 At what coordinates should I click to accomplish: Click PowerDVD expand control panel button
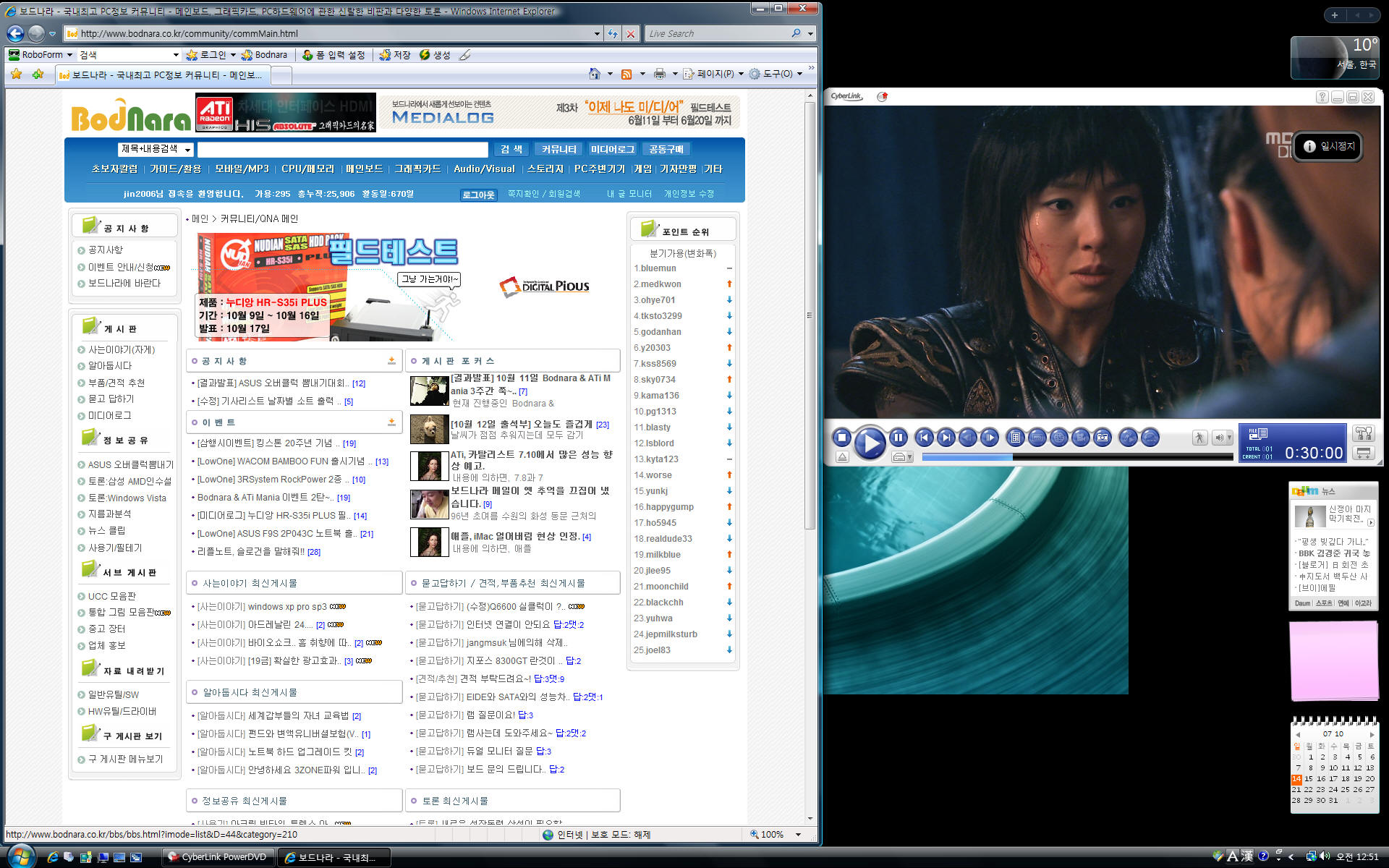1364,453
